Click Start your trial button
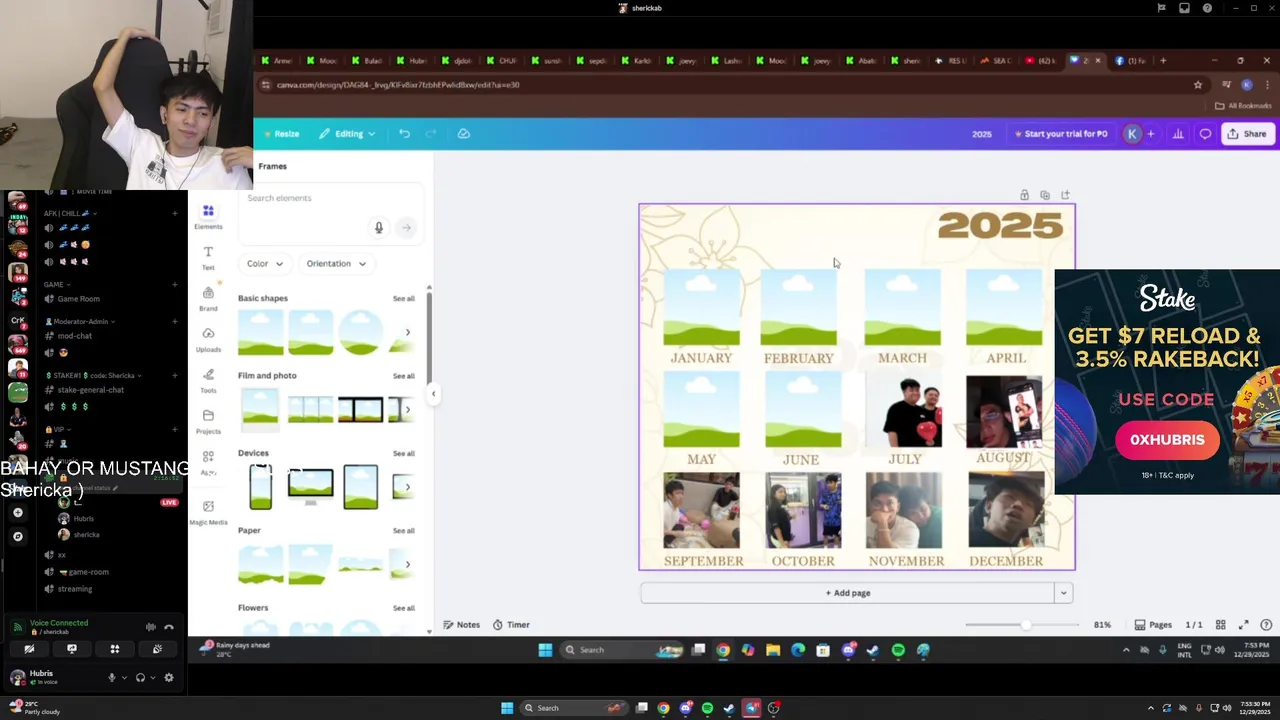Screen dimensions: 1280x720 click(1060, 134)
